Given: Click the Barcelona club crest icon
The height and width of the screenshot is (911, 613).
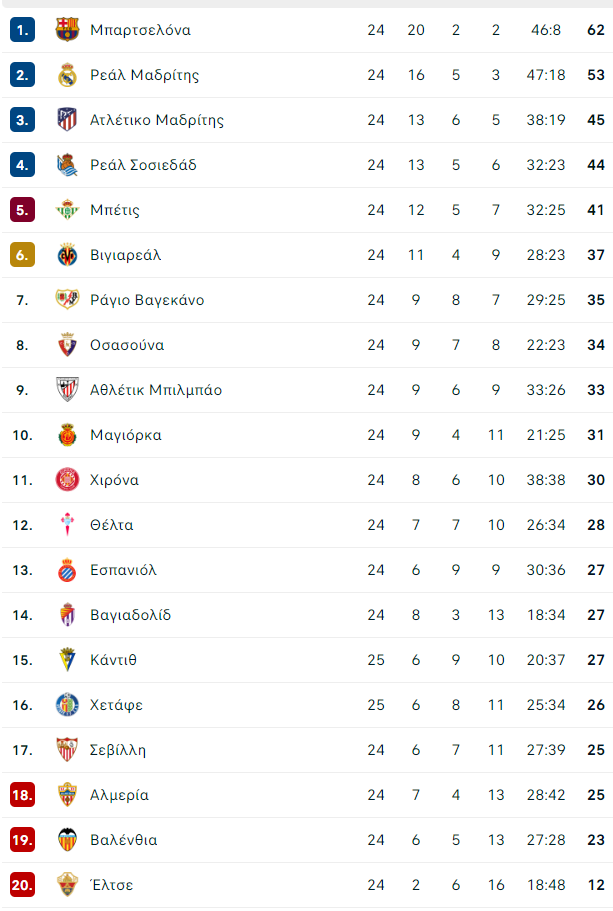Looking at the screenshot, I should [x=67, y=30].
